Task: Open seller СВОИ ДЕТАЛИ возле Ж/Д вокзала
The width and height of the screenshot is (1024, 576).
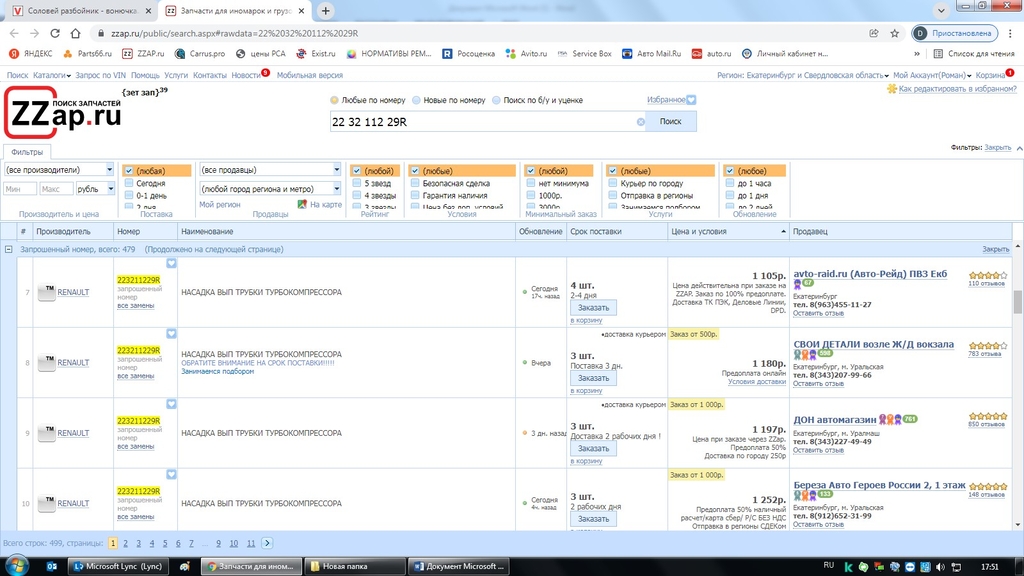Action: click(x=873, y=344)
